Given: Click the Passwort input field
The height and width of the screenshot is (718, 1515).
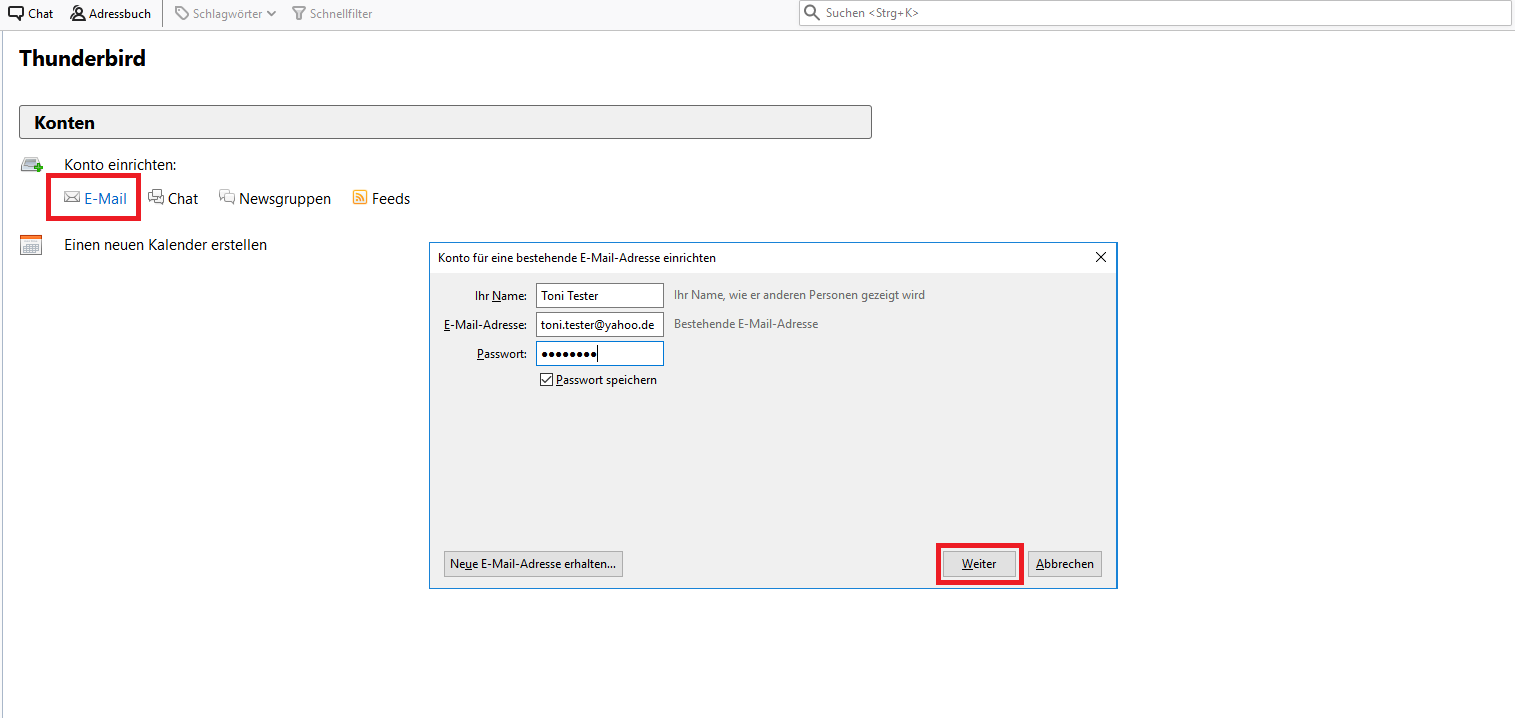Looking at the screenshot, I should (600, 354).
